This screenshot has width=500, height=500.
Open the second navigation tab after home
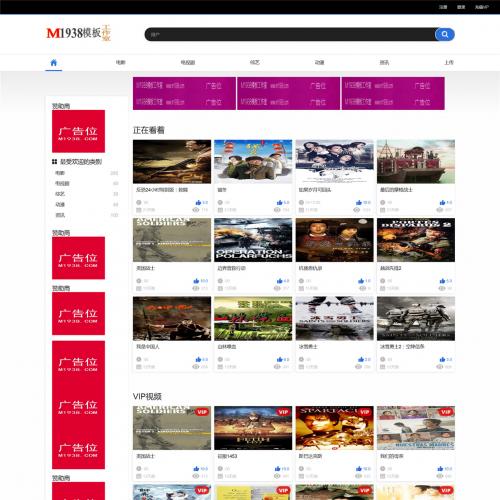pyautogui.click(x=188, y=62)
